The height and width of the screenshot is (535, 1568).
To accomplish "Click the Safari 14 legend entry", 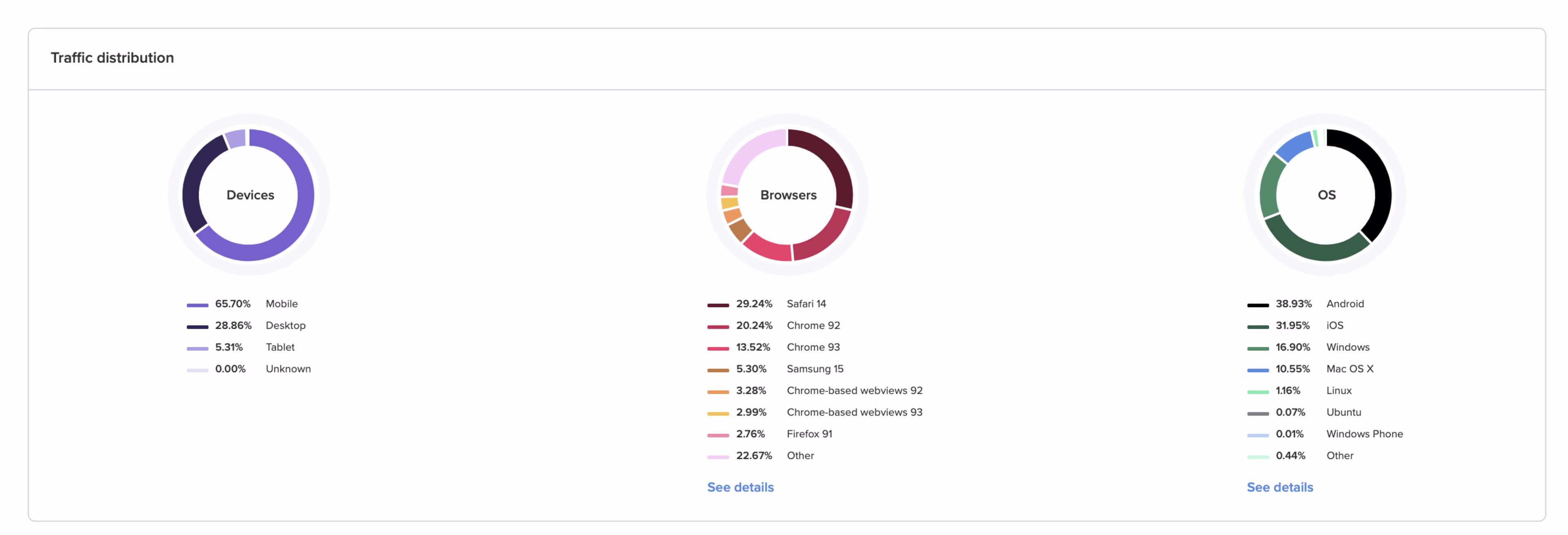I will (x=806, y=304).
